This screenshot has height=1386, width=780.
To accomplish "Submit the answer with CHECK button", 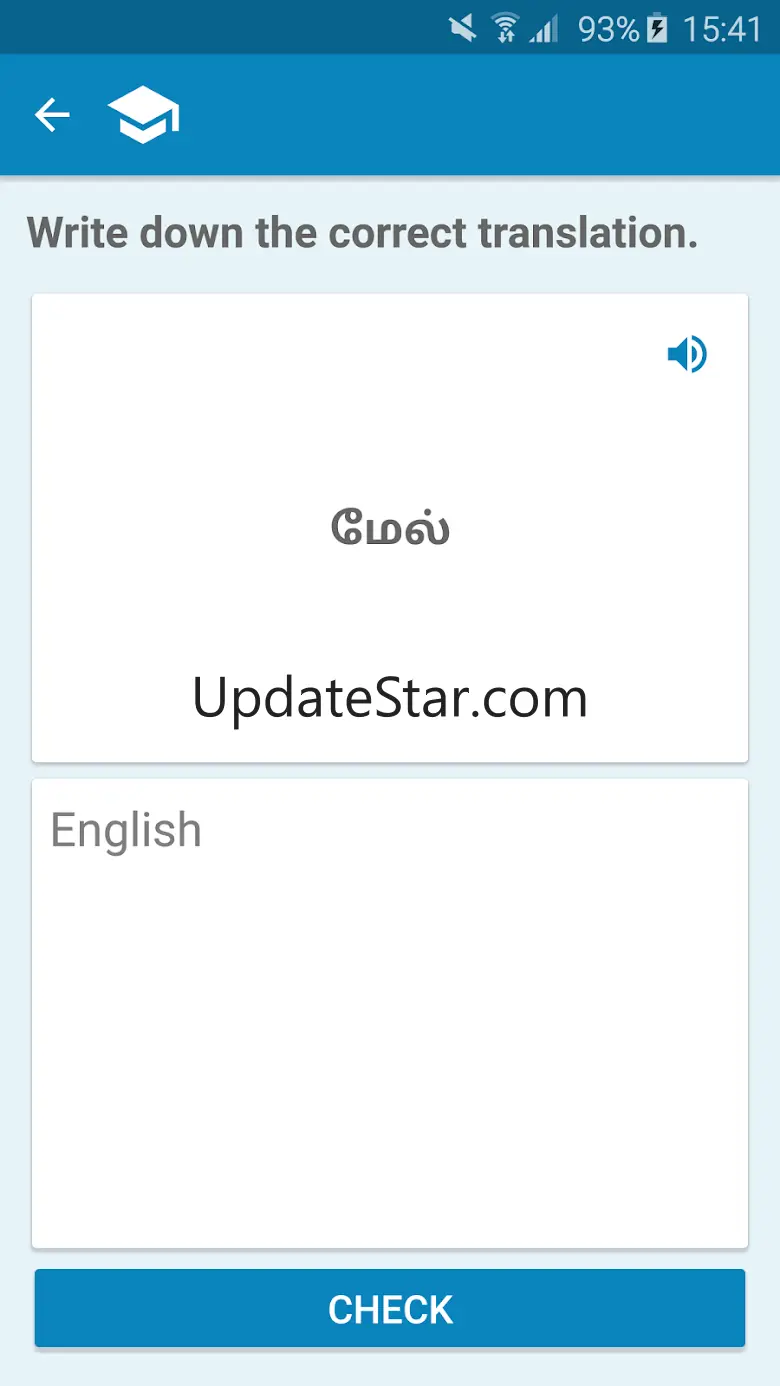I will 390,1308.
